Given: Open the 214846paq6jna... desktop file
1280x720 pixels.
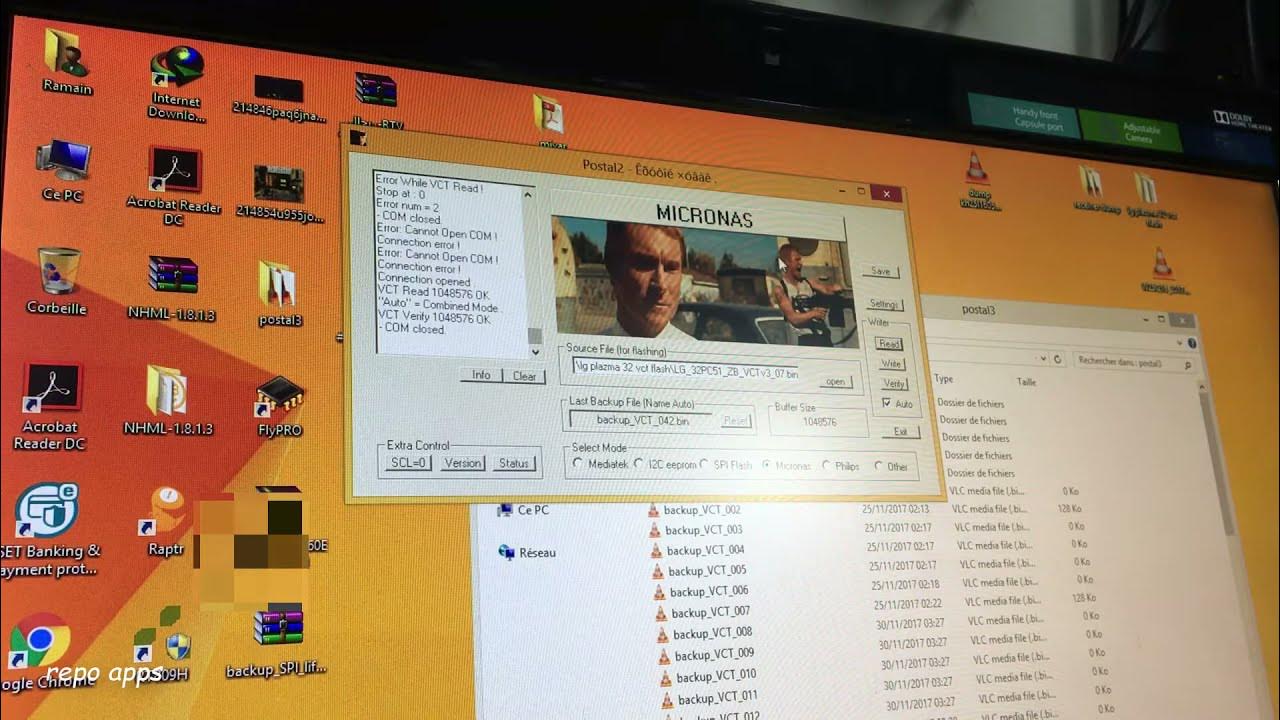Looking at the screenshot, I should pos(279,98).
